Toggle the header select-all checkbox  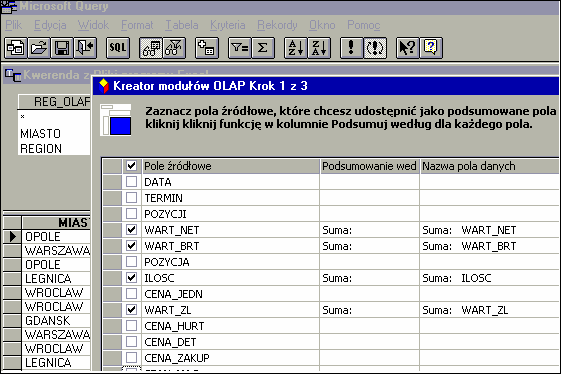pyautogui.click(x=131, y=166)
